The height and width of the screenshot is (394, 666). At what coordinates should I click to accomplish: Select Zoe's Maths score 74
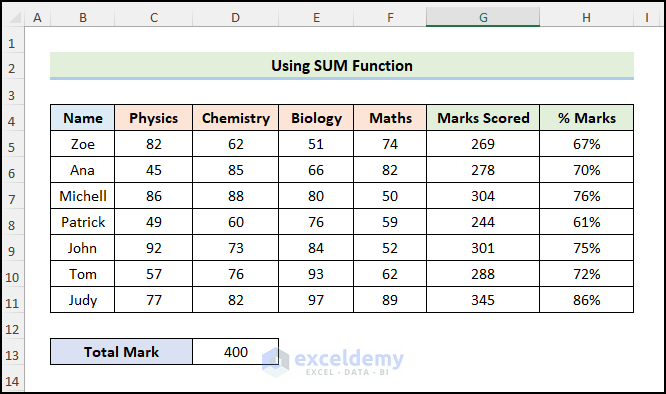(390, 144)
